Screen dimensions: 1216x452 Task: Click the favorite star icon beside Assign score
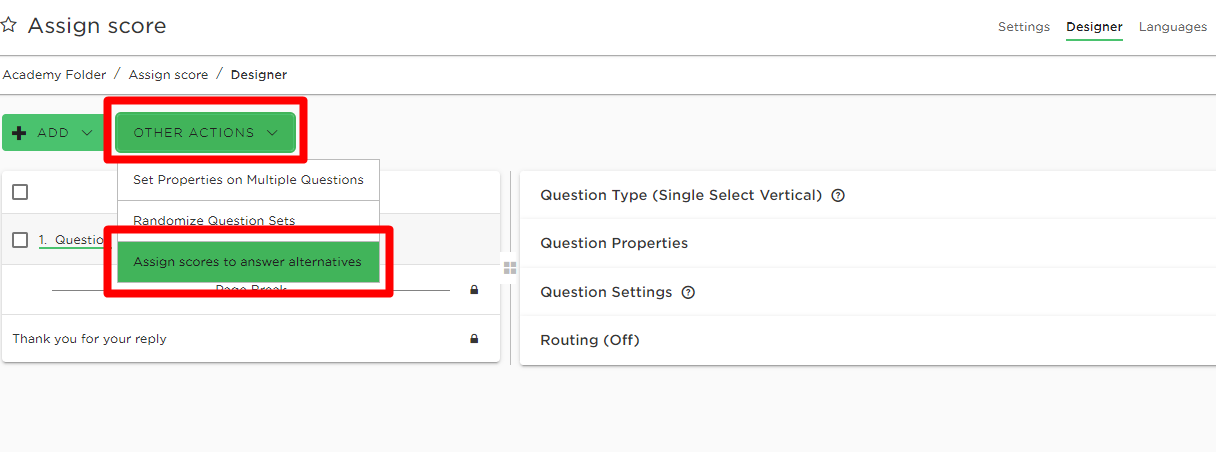[8, 25]
